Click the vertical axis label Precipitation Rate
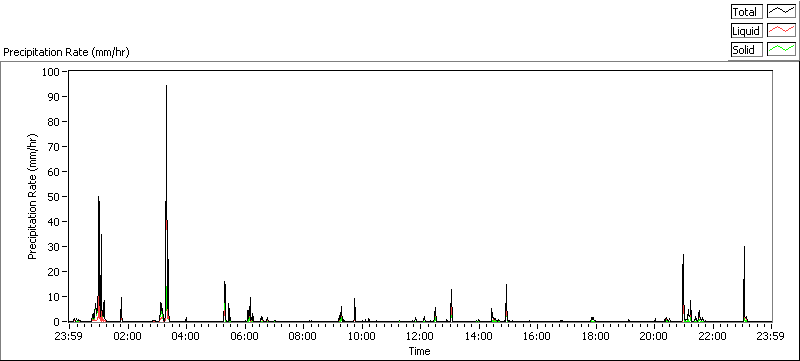Screen dimensions: 800x361 [33, 196]
